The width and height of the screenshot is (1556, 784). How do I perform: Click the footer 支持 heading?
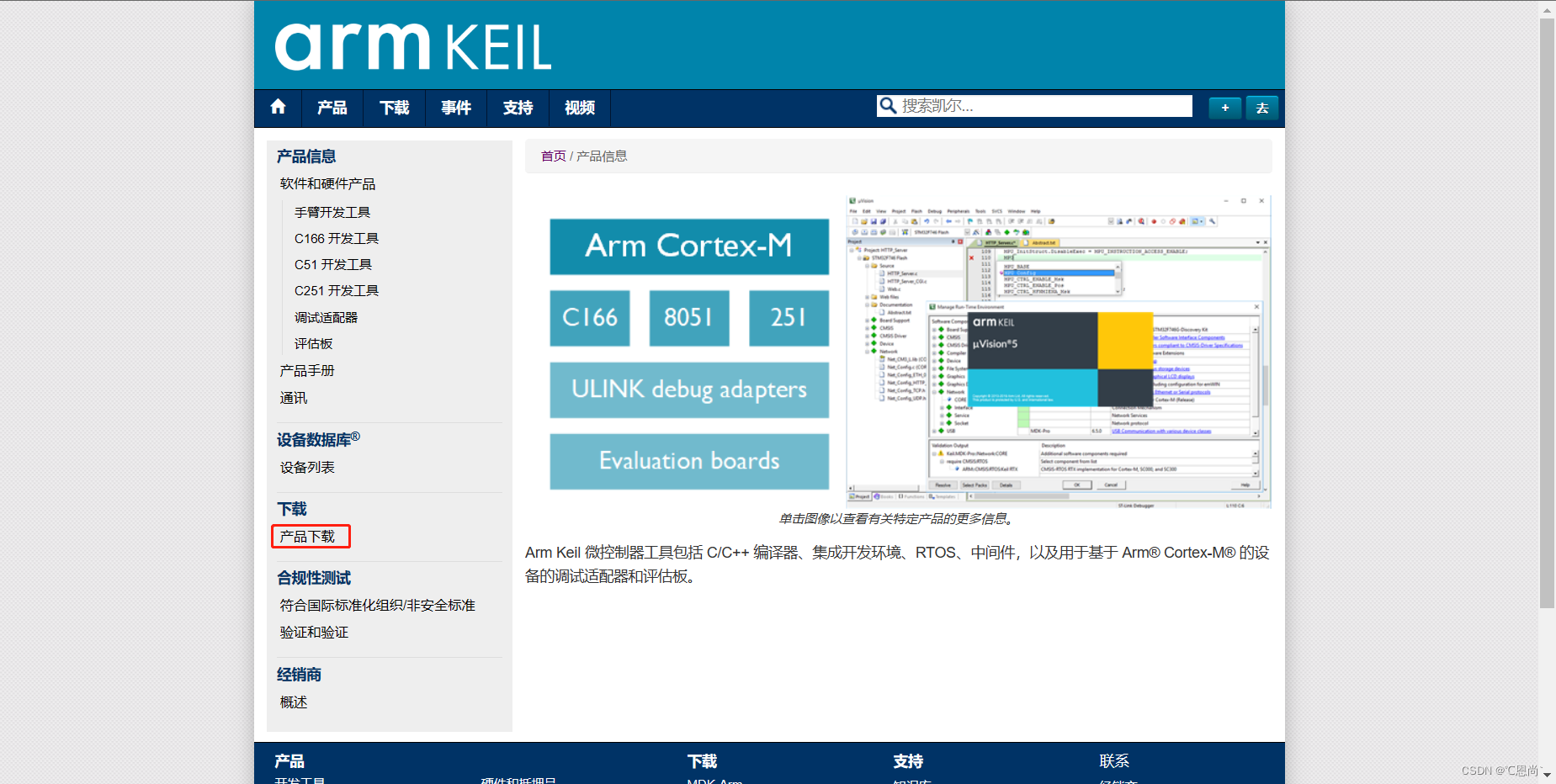[908, 761]
